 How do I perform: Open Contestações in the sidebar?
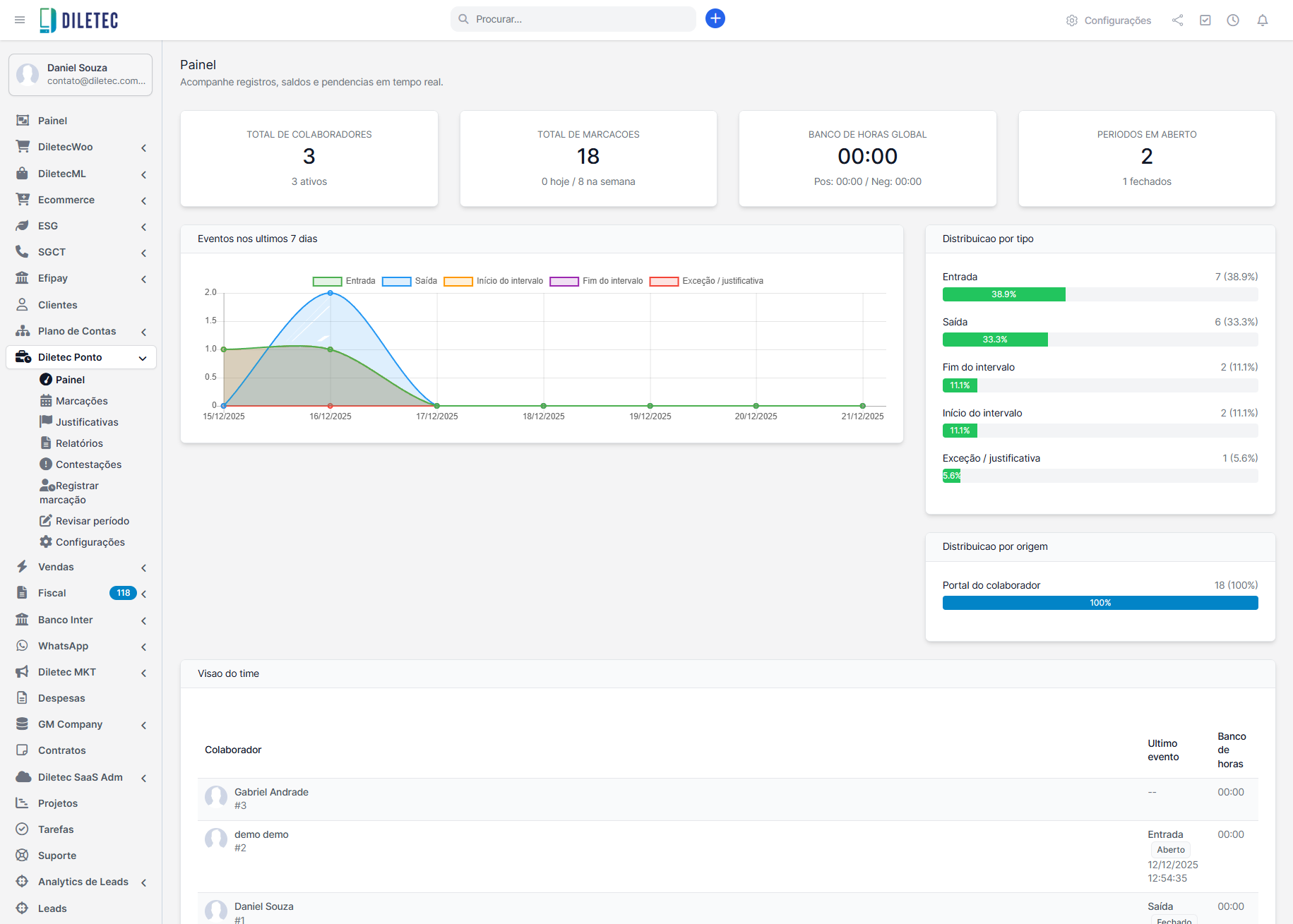tap(88, 464)
